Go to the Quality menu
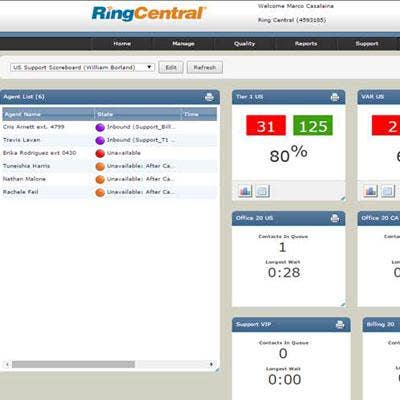The width and height of the screenshot is (400, 400). click(x=244, y=44)
